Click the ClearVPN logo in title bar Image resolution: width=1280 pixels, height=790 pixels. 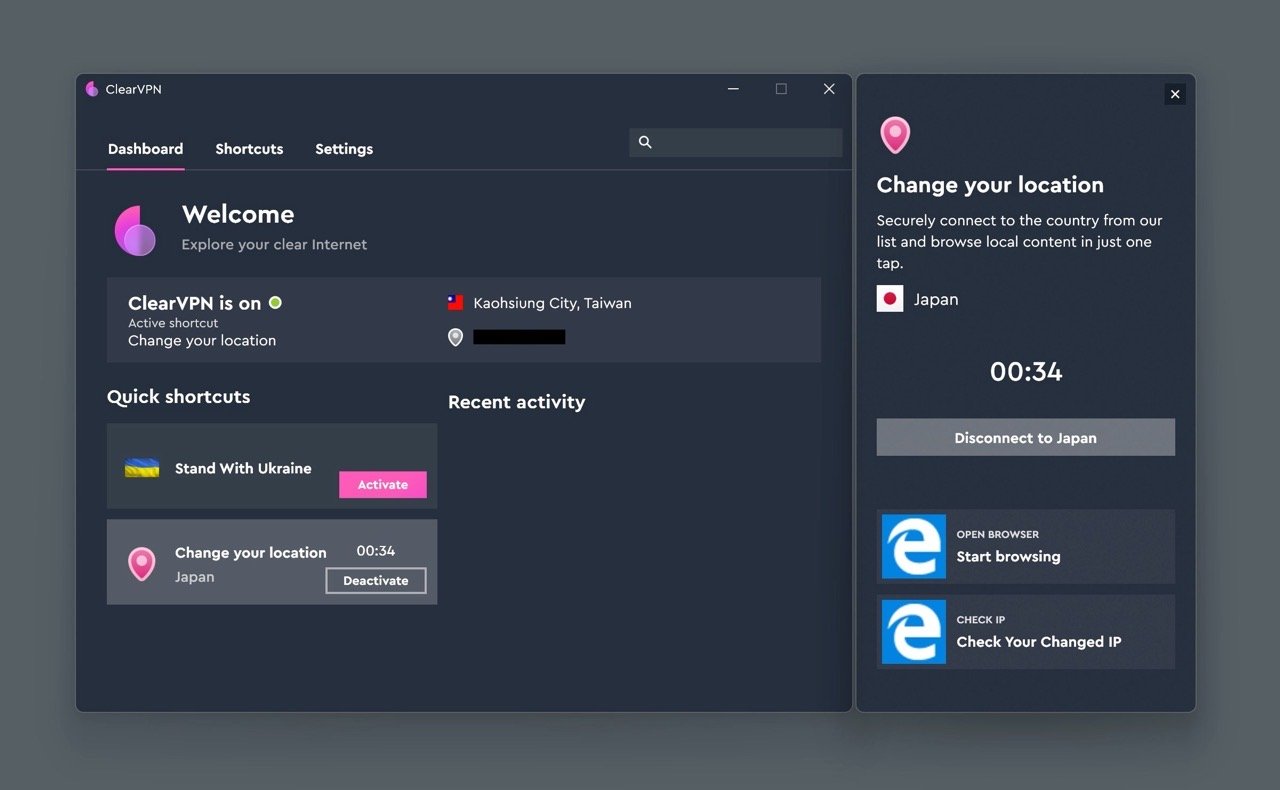(92, 89)
